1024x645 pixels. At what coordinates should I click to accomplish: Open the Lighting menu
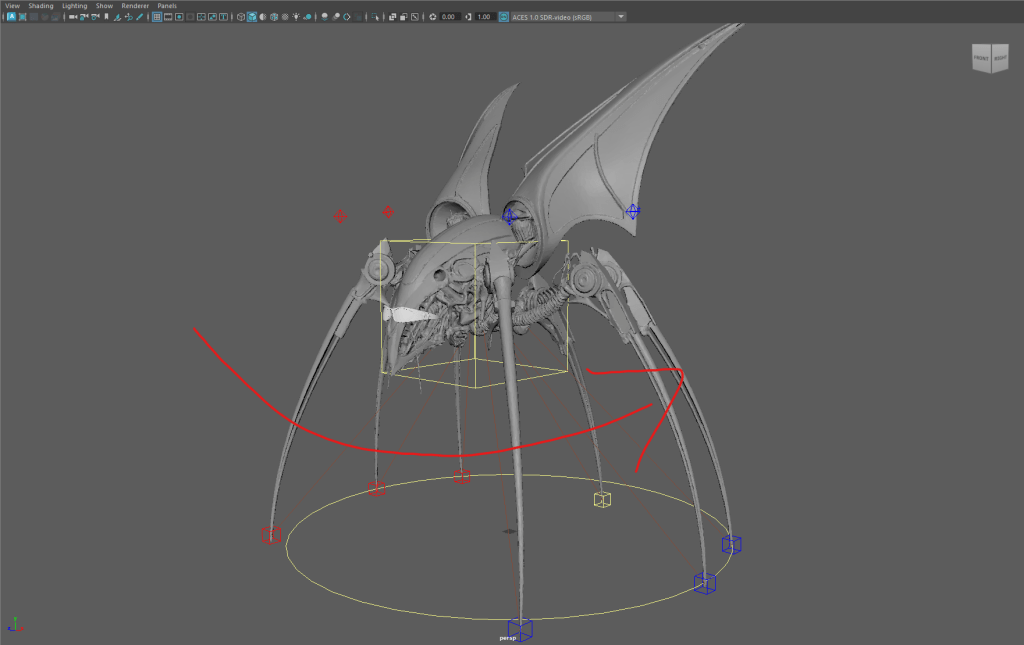click(x=75, y=6)
